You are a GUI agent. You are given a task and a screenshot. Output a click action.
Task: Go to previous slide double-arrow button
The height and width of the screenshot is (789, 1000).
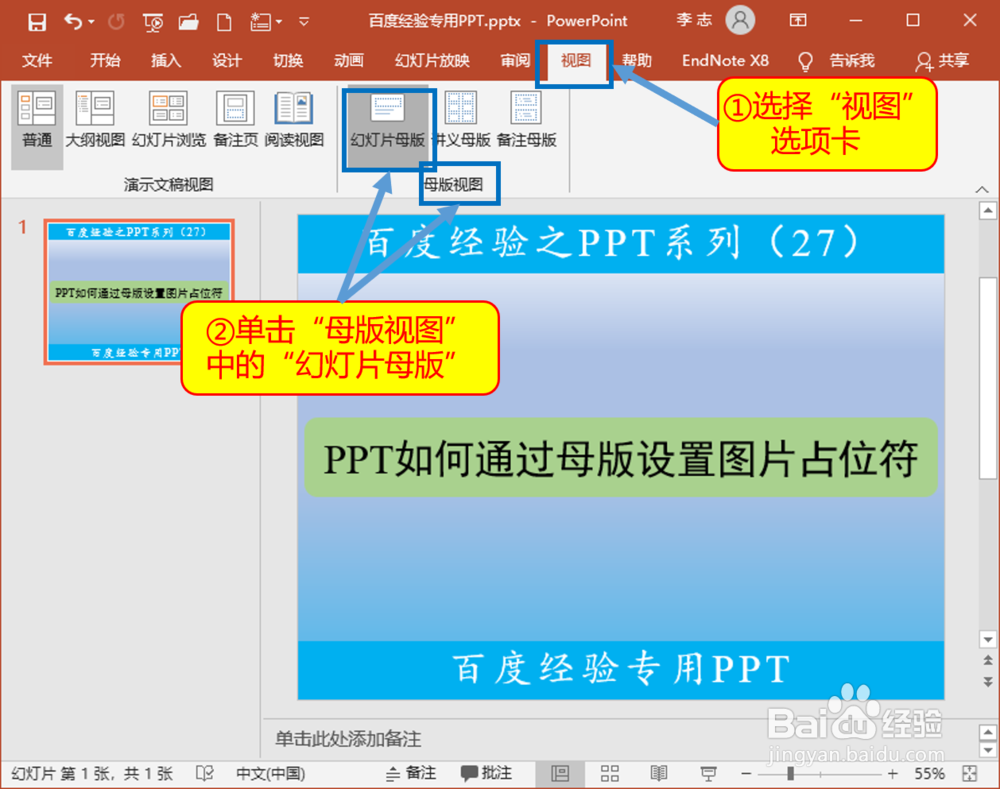(988, 661)
